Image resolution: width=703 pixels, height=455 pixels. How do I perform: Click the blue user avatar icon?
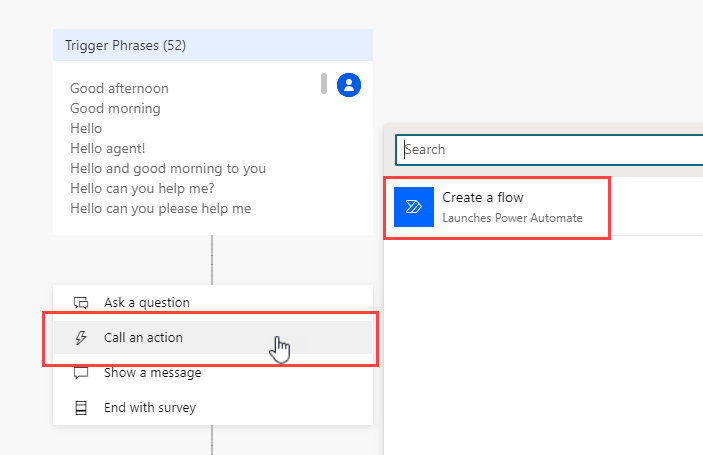348,84
